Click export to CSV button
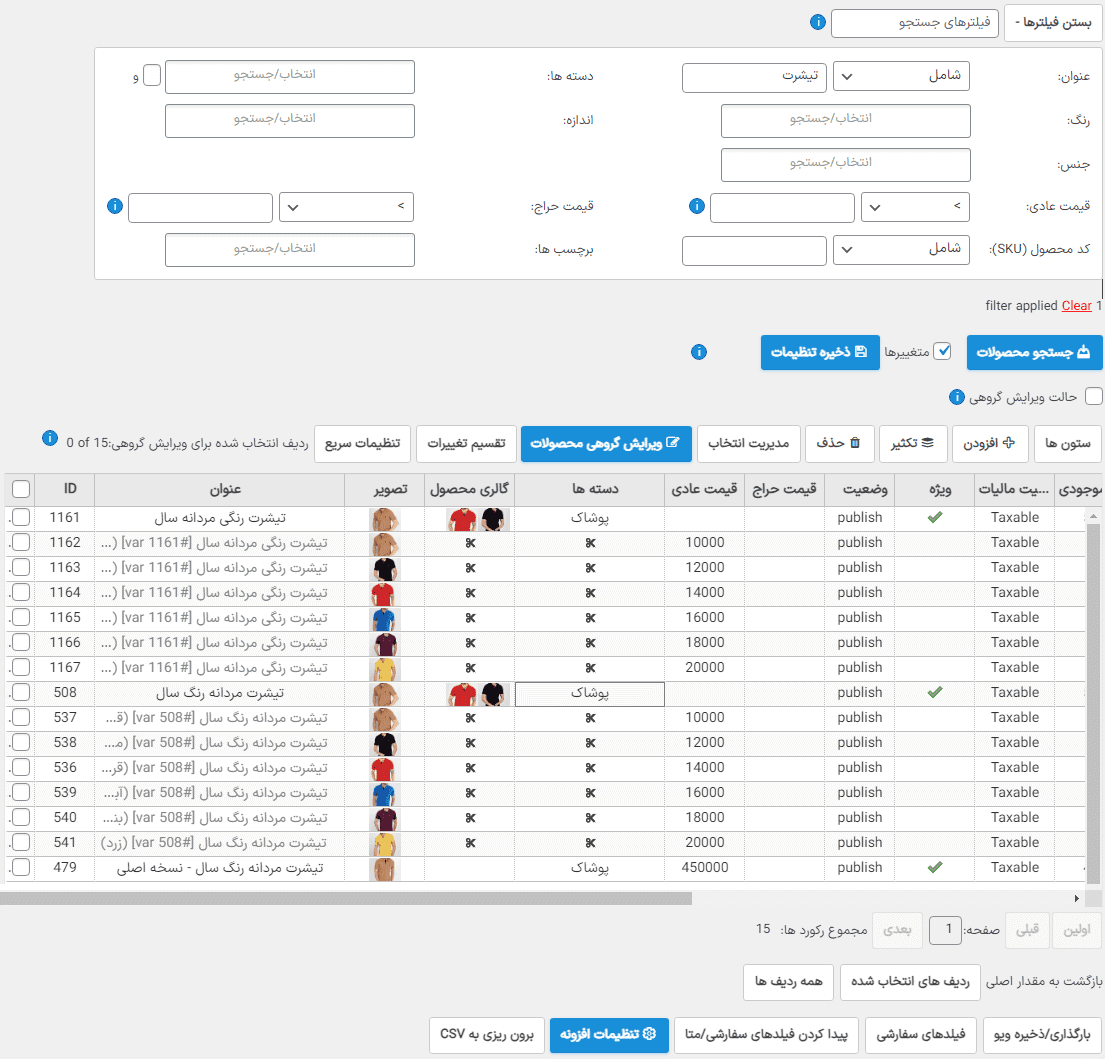 coord(487,1034)
